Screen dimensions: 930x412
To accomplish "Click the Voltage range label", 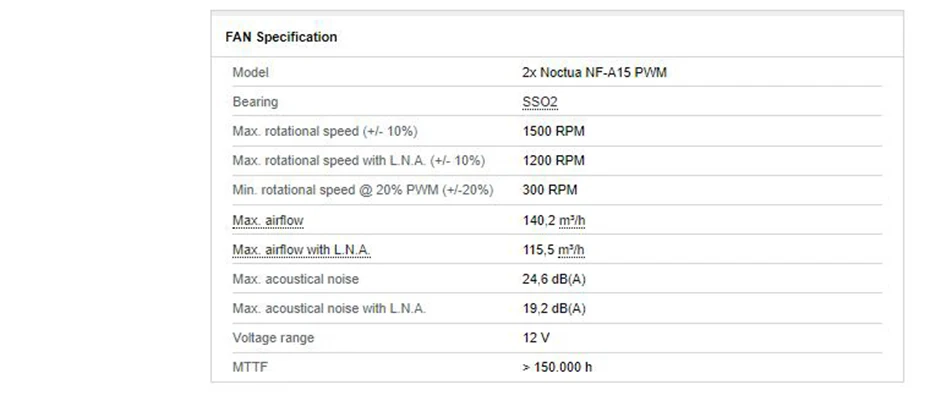I will click(273, 338).
